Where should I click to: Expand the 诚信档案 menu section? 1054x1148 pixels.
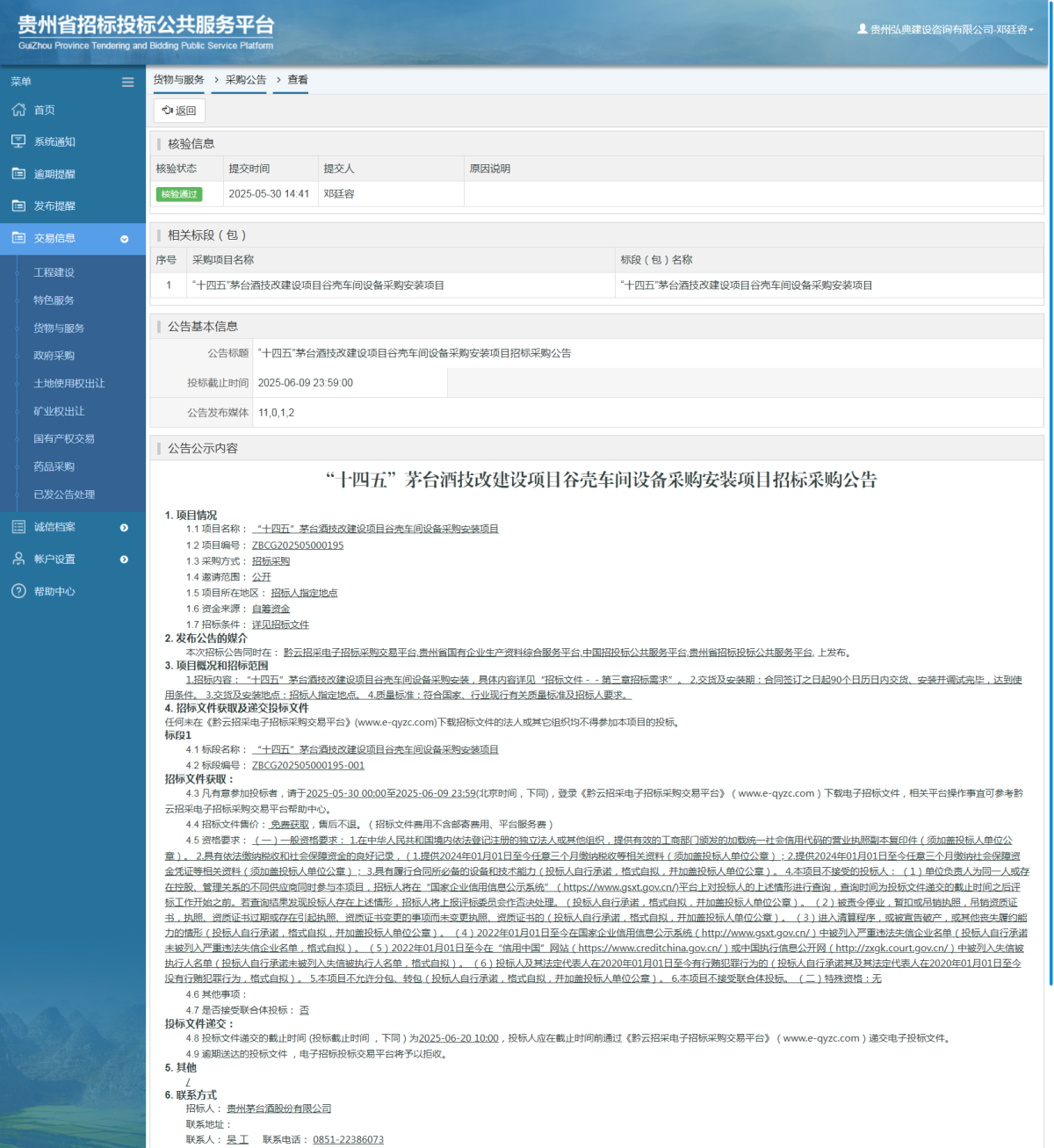122,526
